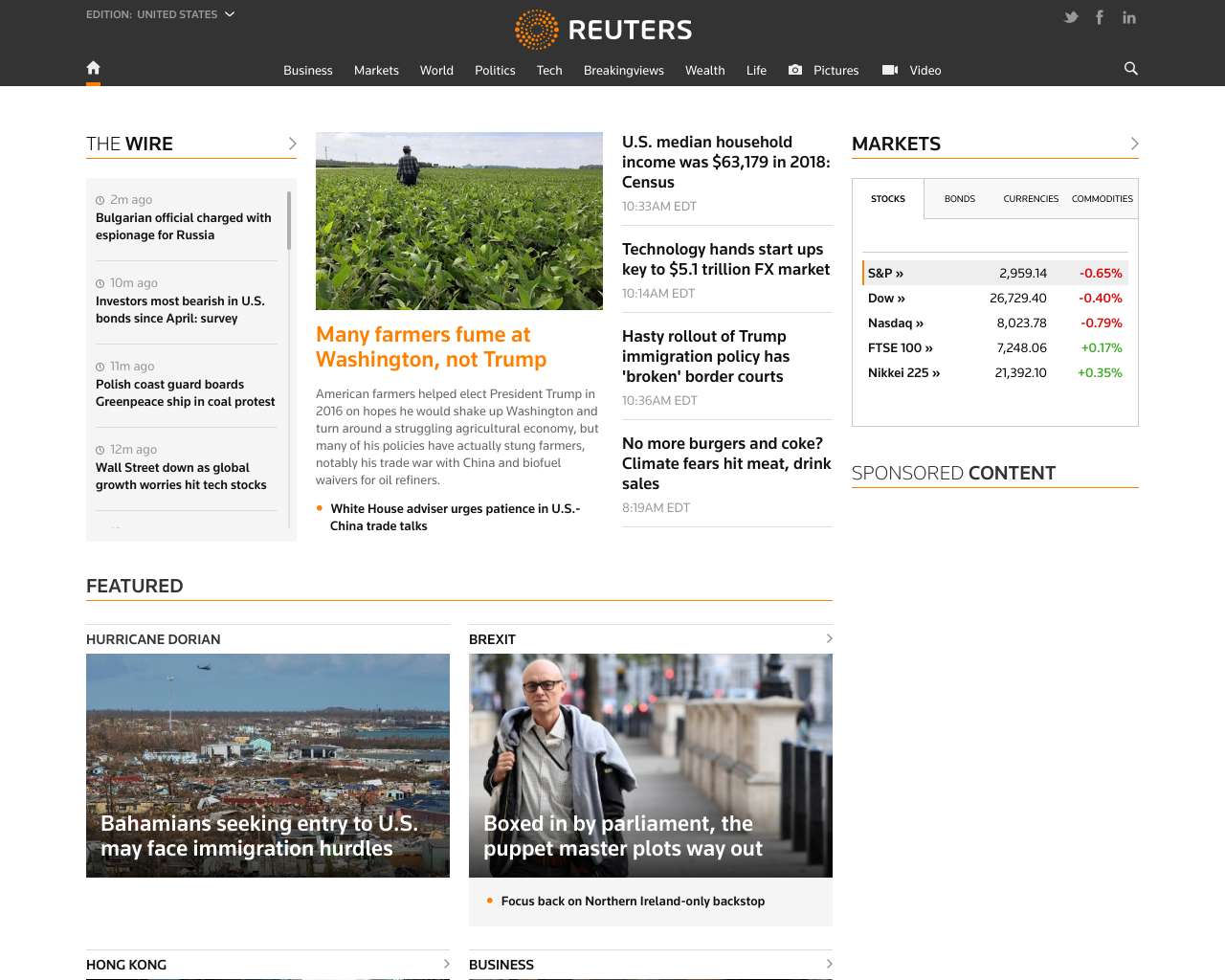Viewport: 1225px width, 980px height.
Task: Open the FTSE 100 quote link
Action: 901,347
